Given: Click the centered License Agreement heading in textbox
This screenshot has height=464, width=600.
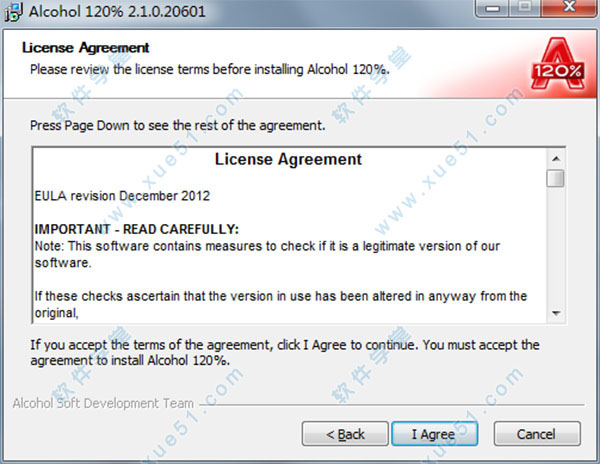Looking at the screenshot, I should (288, 159).
